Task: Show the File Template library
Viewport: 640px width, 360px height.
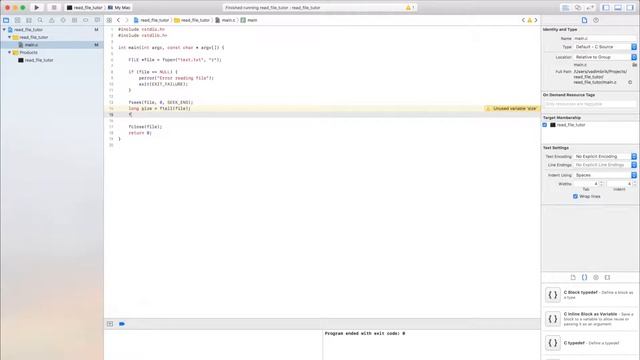Action: coord(573,277)
